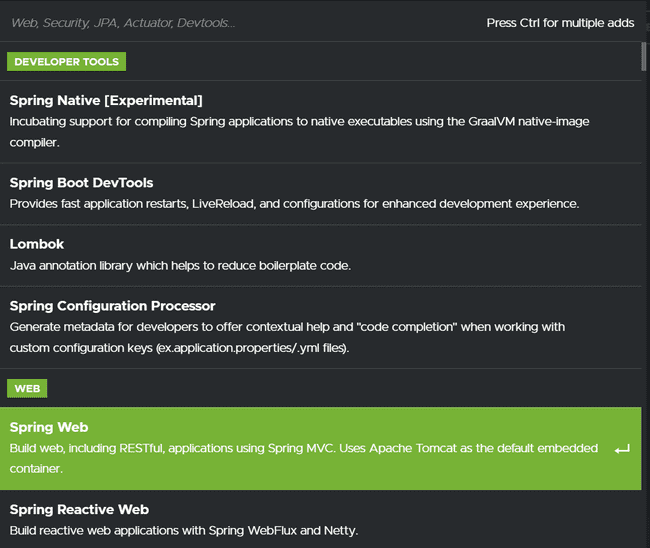The height and width of the screenshot is (548, 650).
Task: Choose the Lombok dependency
Action: pos(320,255)
